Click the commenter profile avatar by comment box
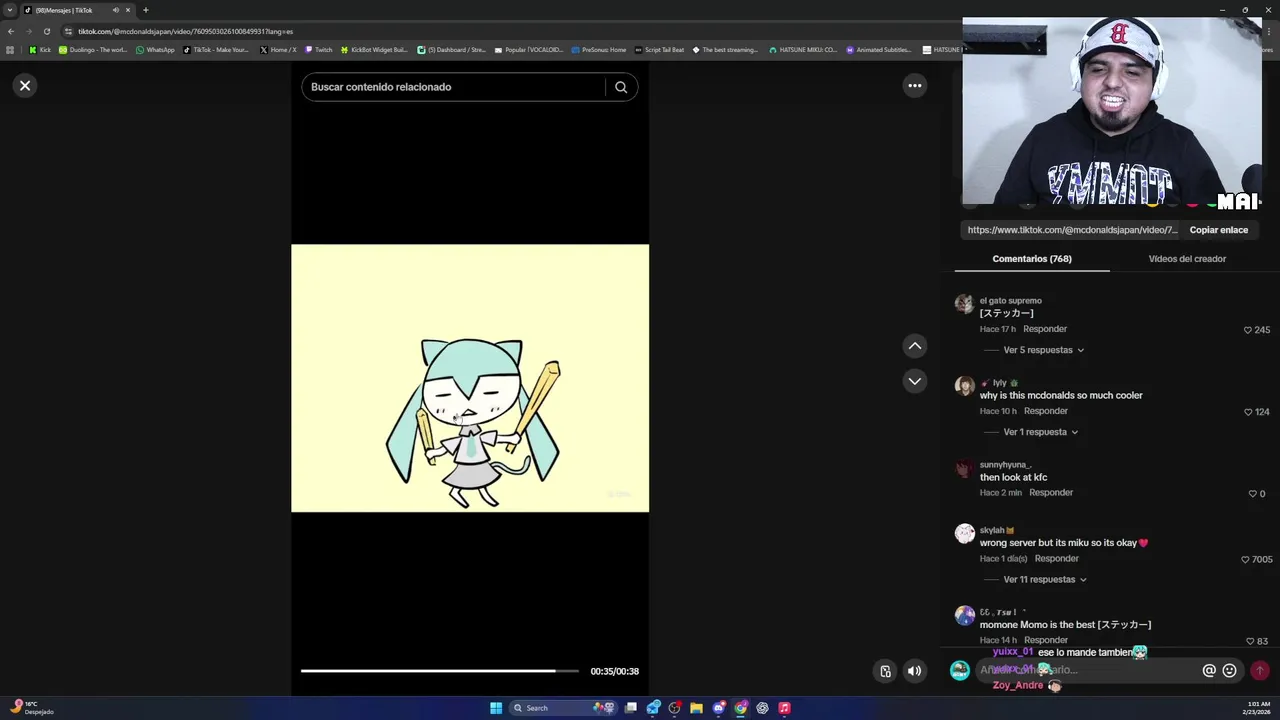 [959, 670]
